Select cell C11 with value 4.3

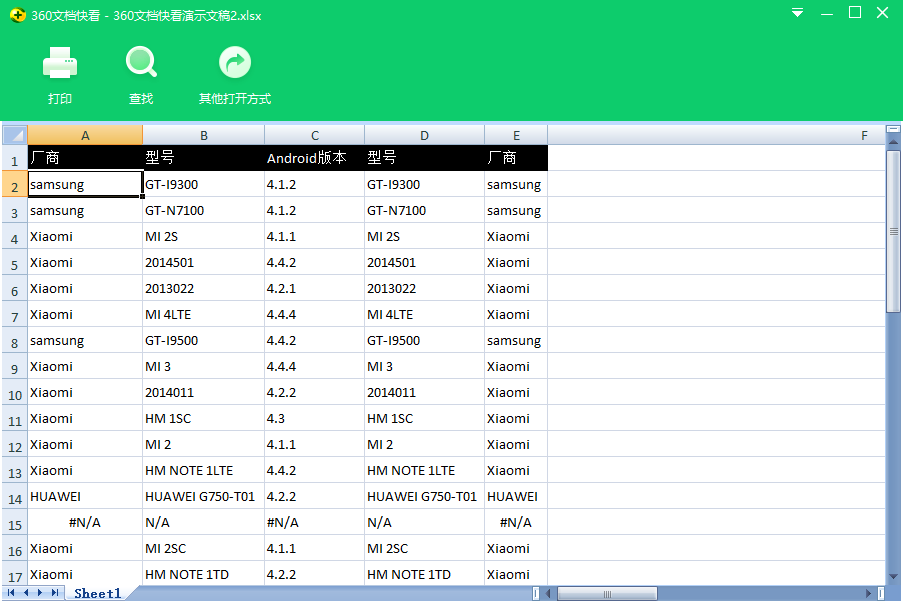(314, 418)
